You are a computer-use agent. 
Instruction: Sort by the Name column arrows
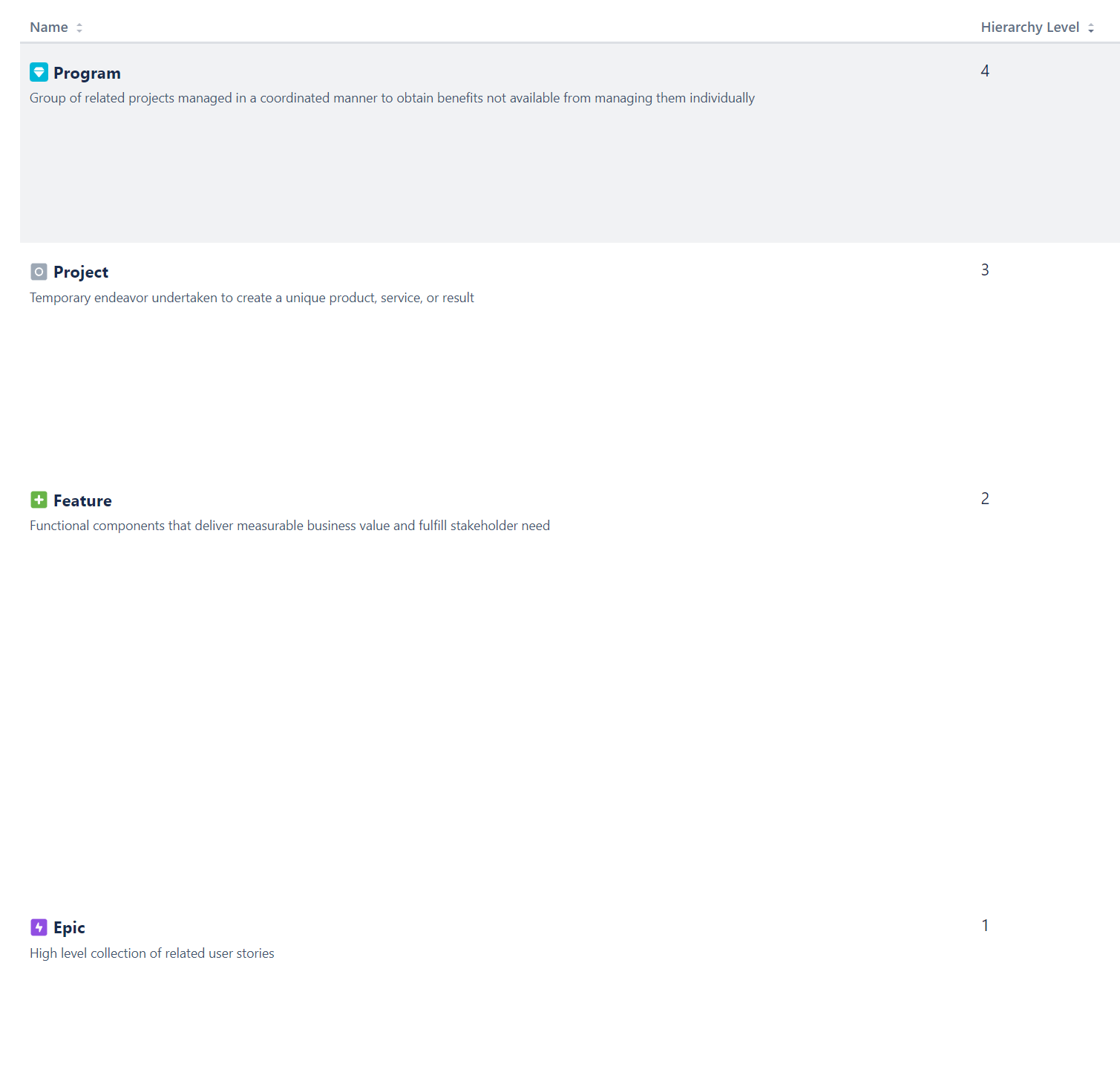(x=79, y=27)
